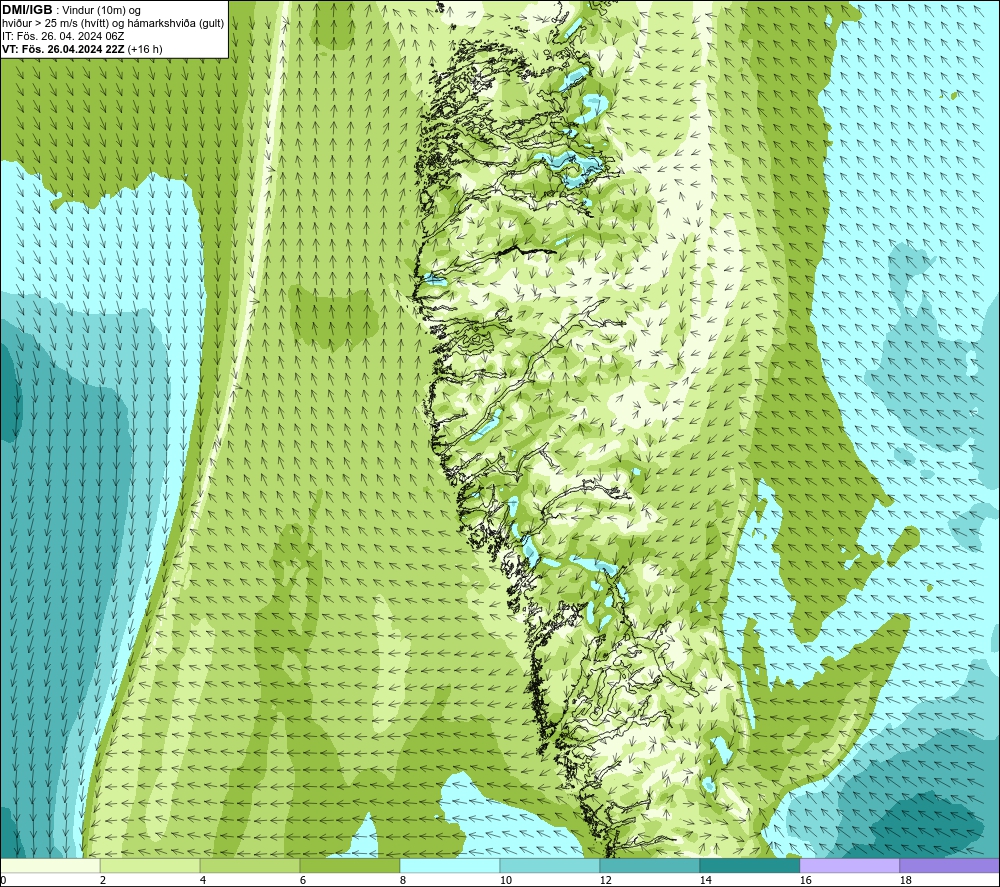The image size is (1000, 887).
Task: Click the legend scale label '6'
Action: coord(303,881)
